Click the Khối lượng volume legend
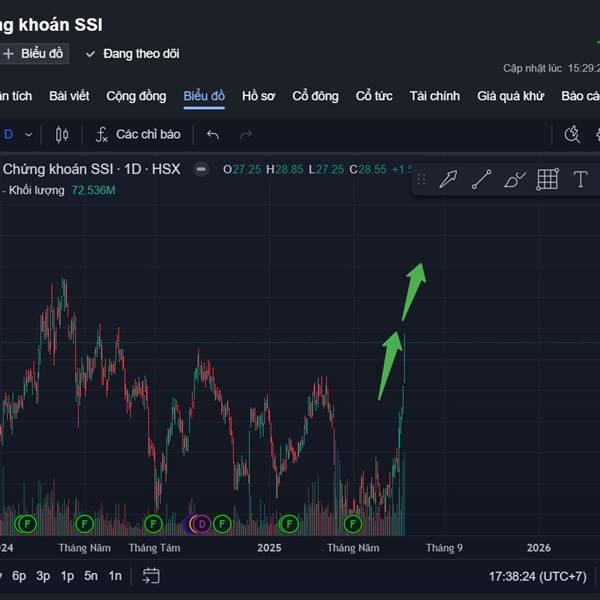This screenshot has width=600, height=600. pyautogui.click(x=36, y=190)
